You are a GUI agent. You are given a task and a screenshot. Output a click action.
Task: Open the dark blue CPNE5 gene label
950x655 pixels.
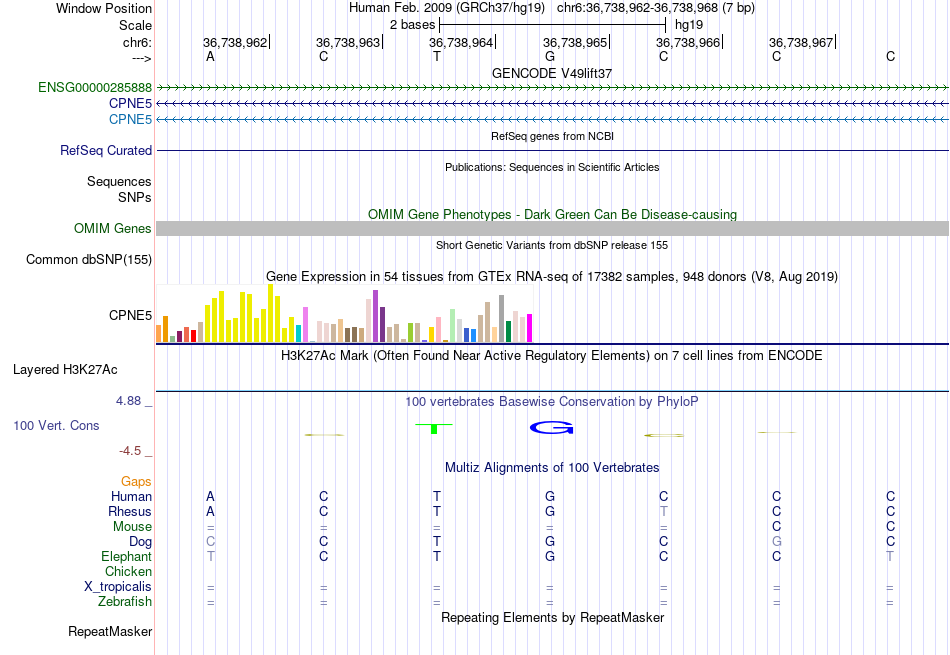(130, 103)
